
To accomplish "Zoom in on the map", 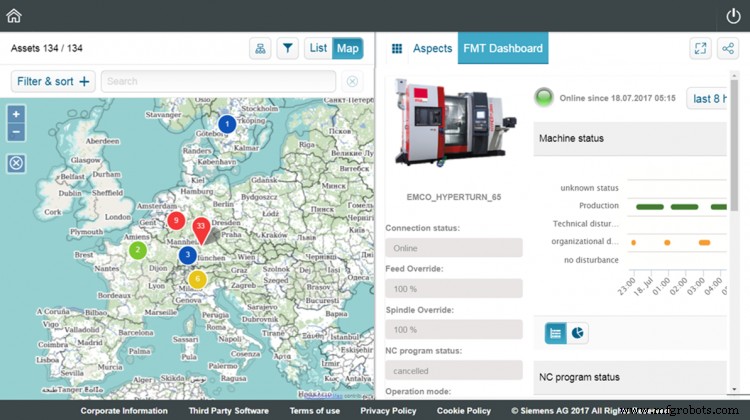I will coord(16,114).
